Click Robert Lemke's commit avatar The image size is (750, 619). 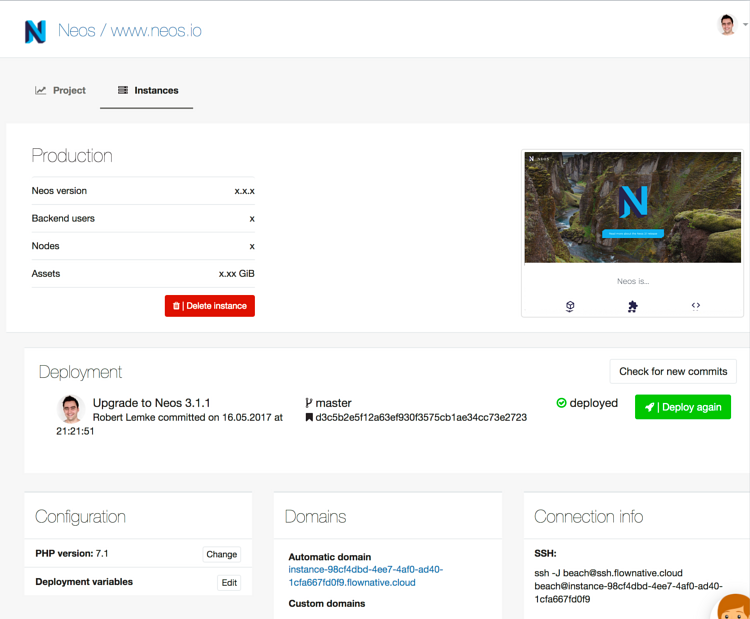click(x=71, y=409)
